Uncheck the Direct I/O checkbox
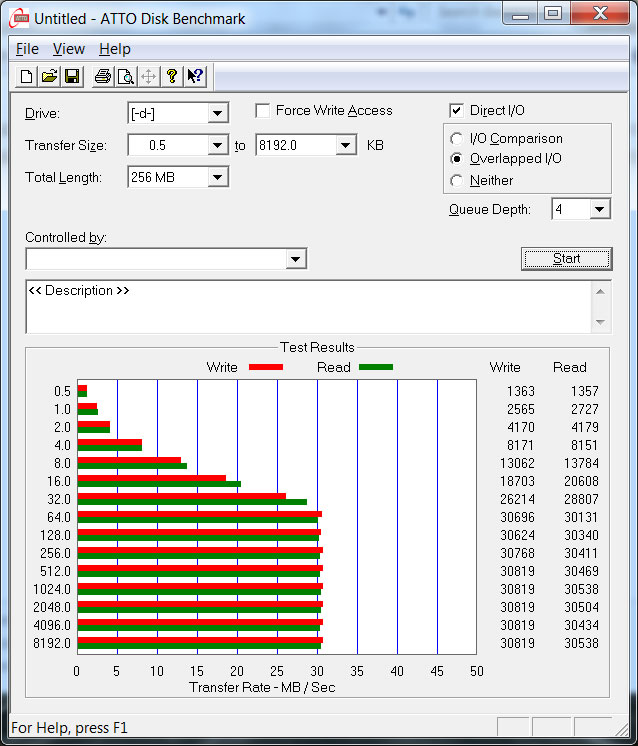 click(456, 111)
